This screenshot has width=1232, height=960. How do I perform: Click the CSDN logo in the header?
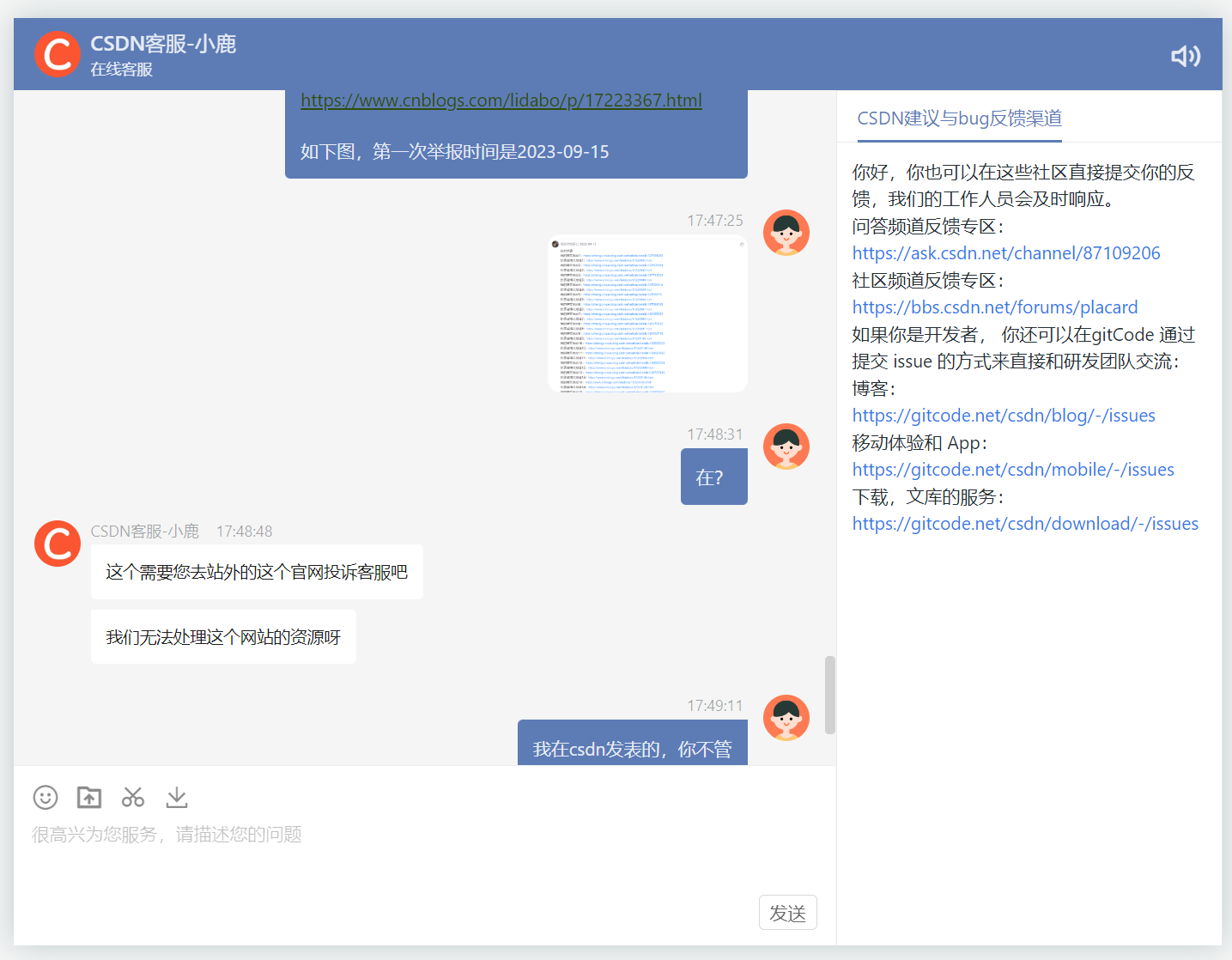pos(58,54)
